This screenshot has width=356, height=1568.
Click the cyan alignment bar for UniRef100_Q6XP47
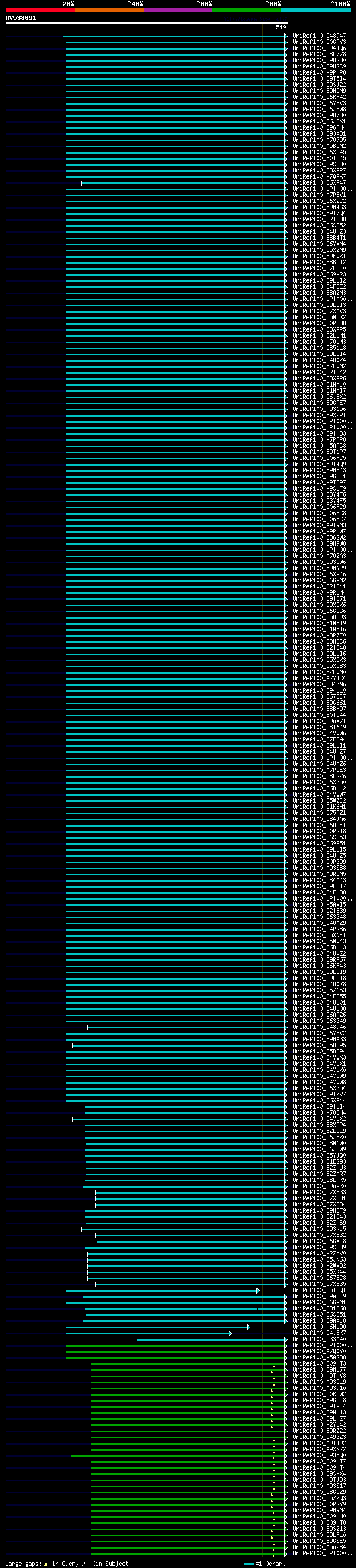pos(184,182)
